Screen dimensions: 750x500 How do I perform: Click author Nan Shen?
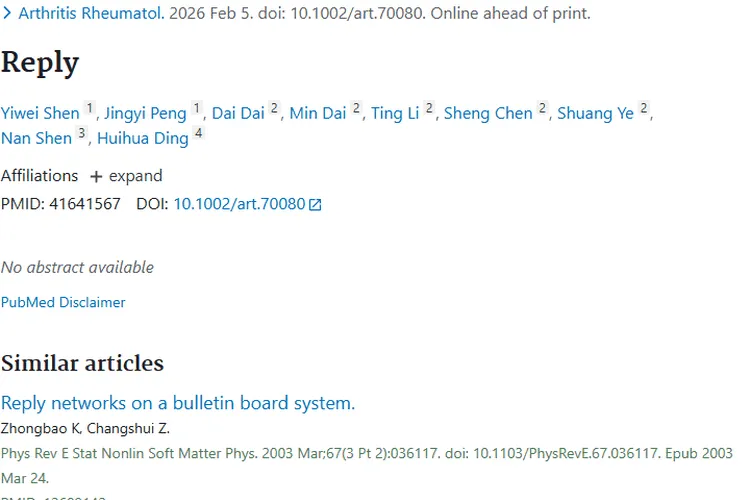pyautogui.click(x=36, y=138)
